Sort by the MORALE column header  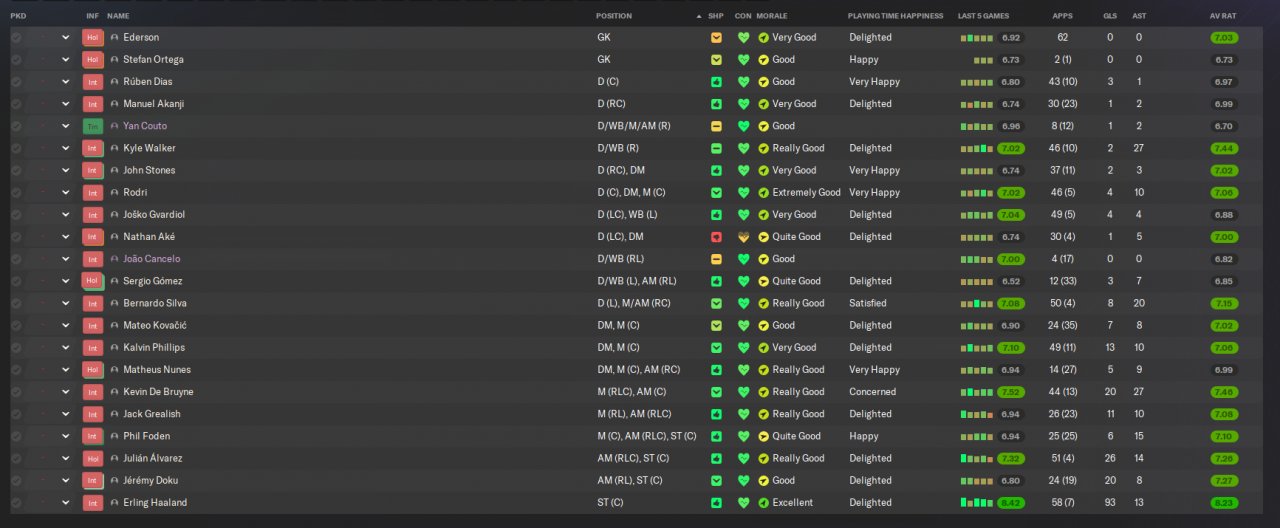pyautogui.click(x=772, y=16)
